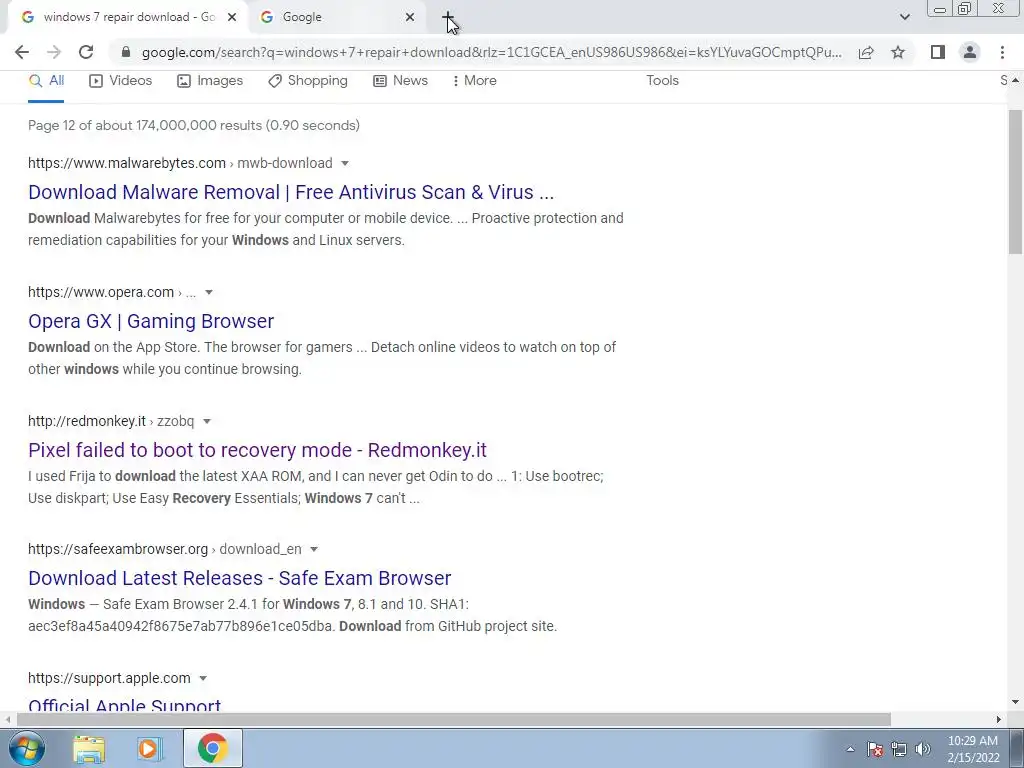This screenshot has width=1024, height=768.
Task: Click the scroll down arrow
Action: 1015,703
